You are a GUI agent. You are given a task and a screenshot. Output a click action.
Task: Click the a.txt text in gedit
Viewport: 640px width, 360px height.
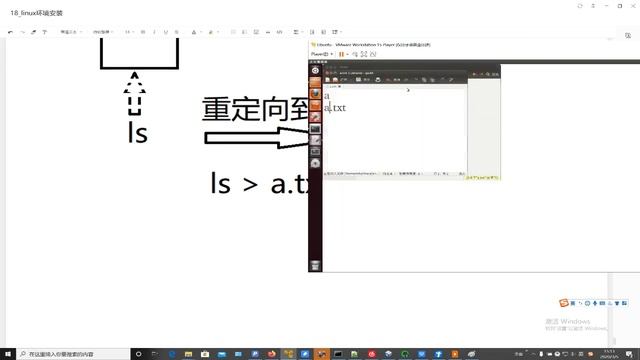coord(335,108)
